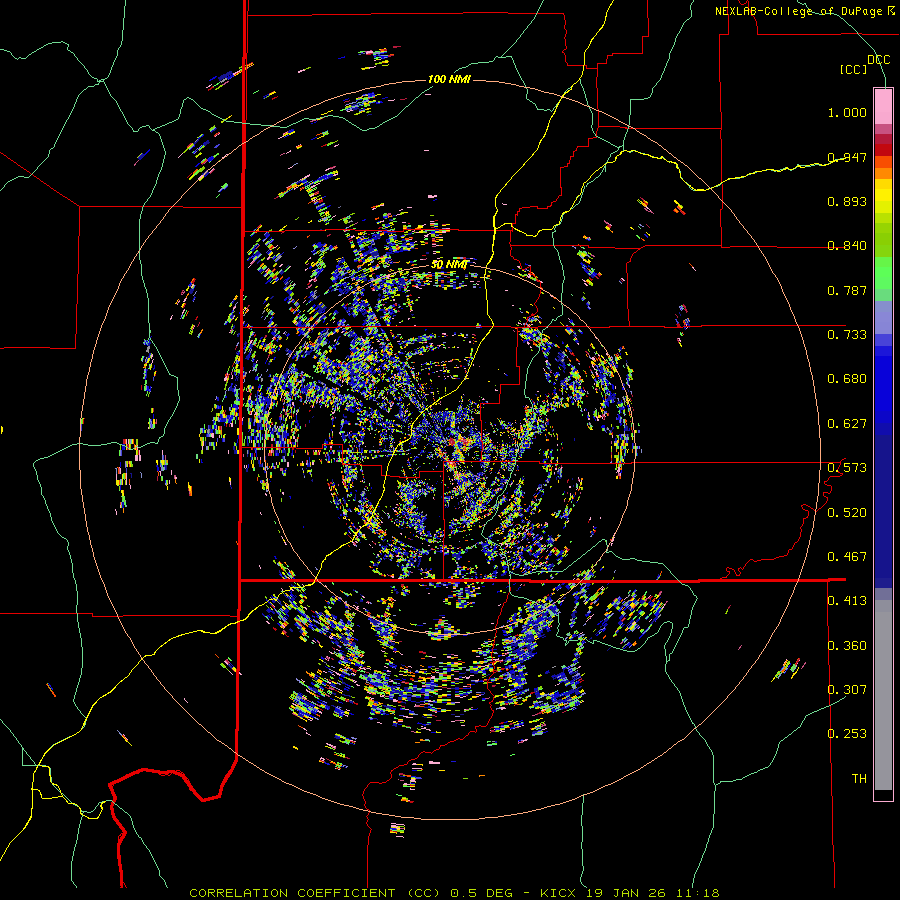Click the 0.733 scale value
900x900 pixels.
click(847, 335)
